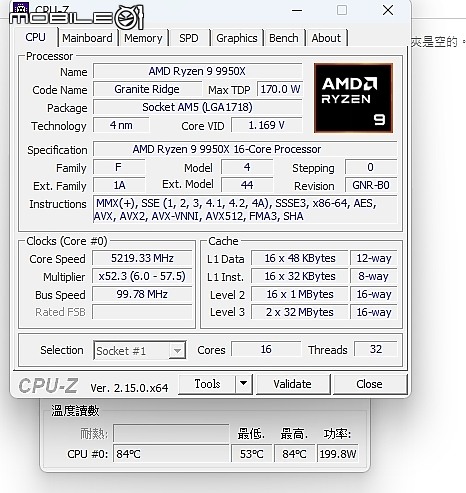Screen dimensions: 466x493
Task: Click the AMD Ryzen 9 logo
Action: (x=353, y=98)
